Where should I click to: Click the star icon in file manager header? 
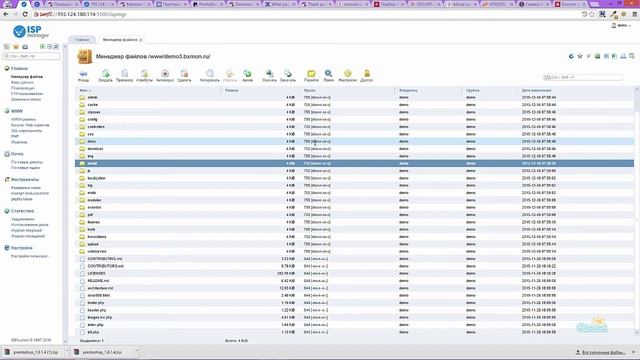[x=580, y=56]
